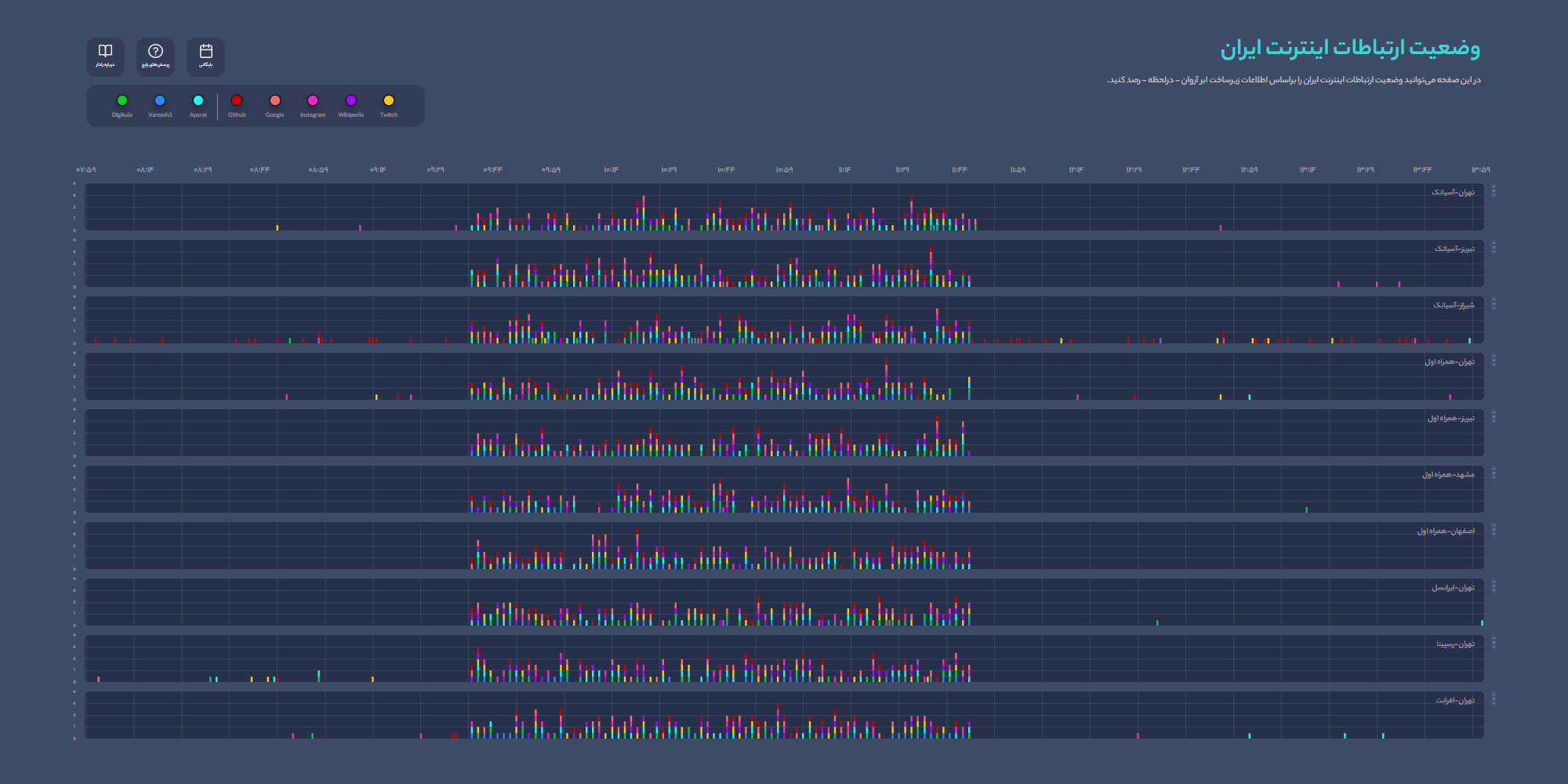1568x784 pixels.
Task: Click the Instagram legend label
Action: [312, 115]
